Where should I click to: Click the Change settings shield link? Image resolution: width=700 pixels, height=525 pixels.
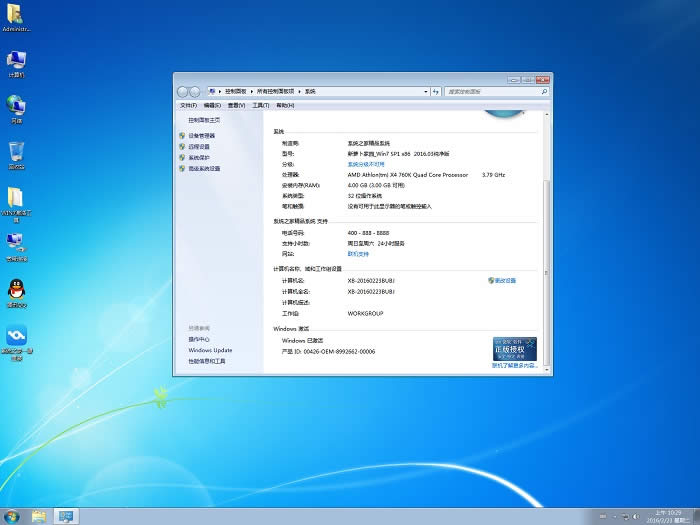tap(503, 281)
